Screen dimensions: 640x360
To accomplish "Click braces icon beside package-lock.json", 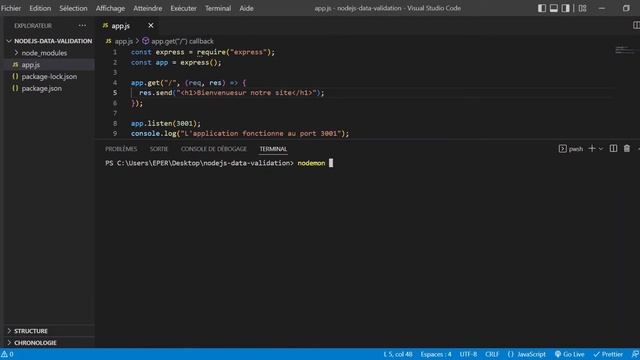I will click(x=15, y=76).
